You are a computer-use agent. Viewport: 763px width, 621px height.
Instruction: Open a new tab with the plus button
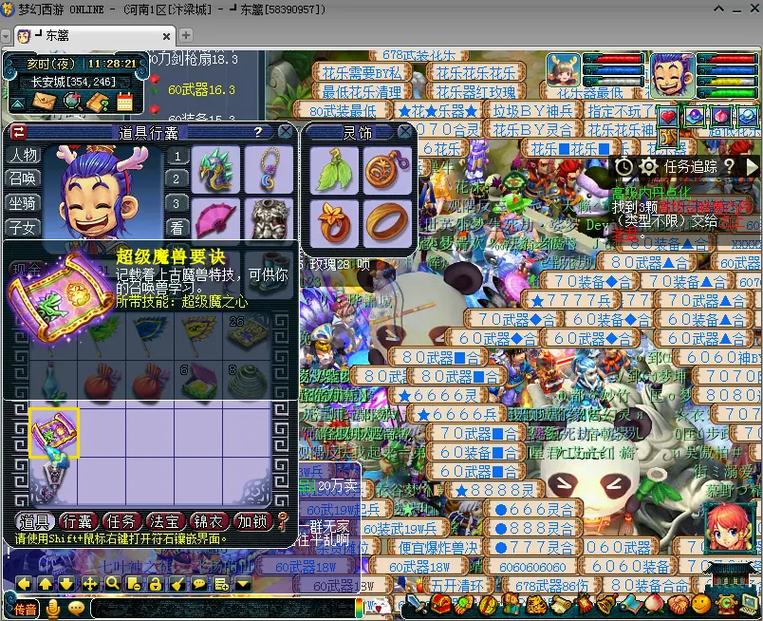tap(185, 35)
